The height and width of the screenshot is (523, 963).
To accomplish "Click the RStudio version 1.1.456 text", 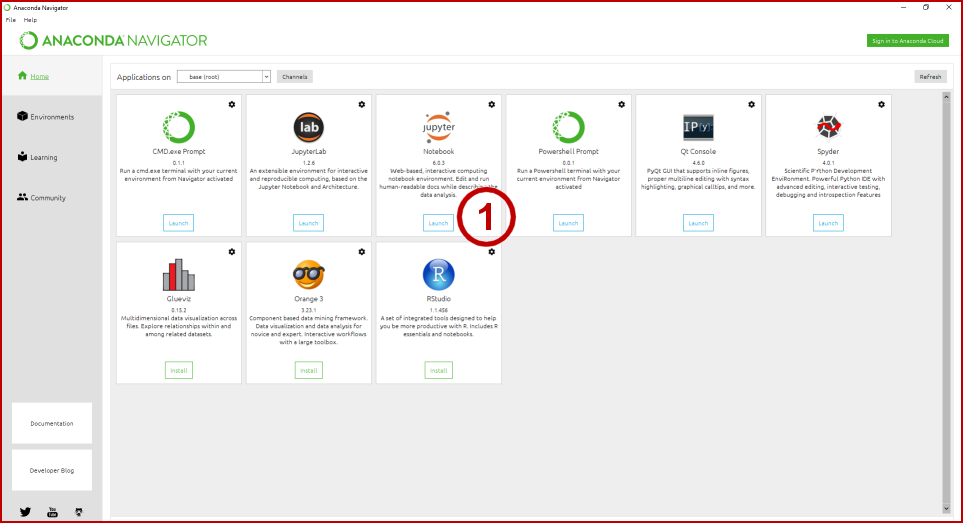I will [439, 311].
